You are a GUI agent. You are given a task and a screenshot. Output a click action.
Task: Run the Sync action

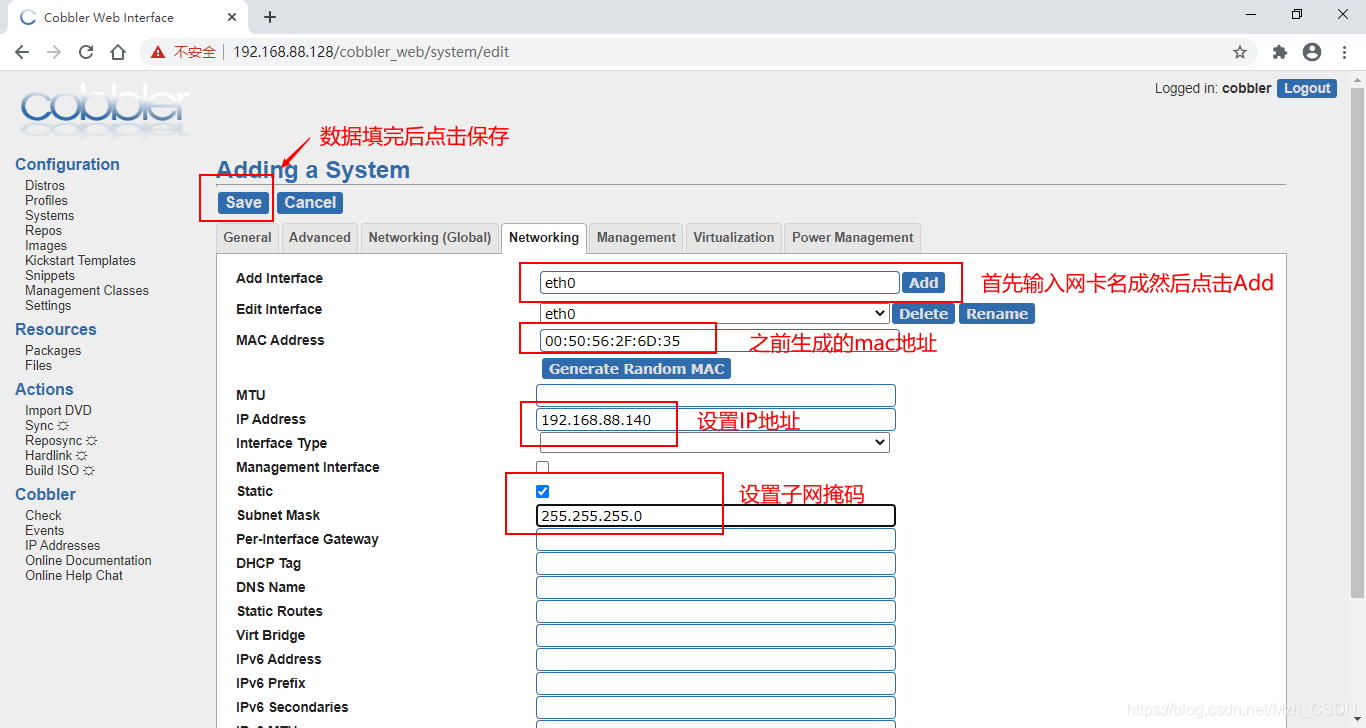pyautogui.click(x=47, y=425)
